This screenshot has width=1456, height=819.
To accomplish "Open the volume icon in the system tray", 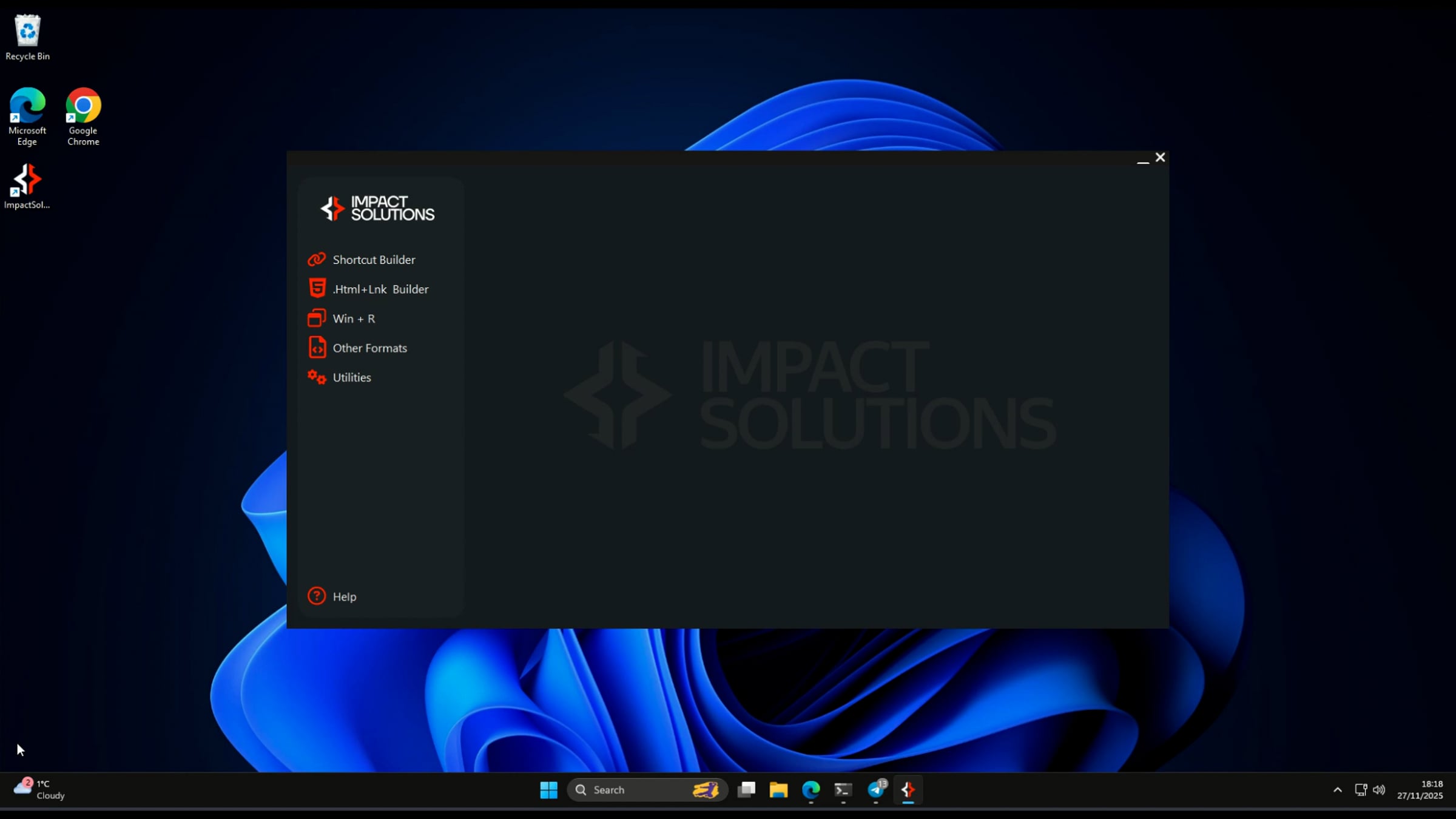I will click(1379, 790).
